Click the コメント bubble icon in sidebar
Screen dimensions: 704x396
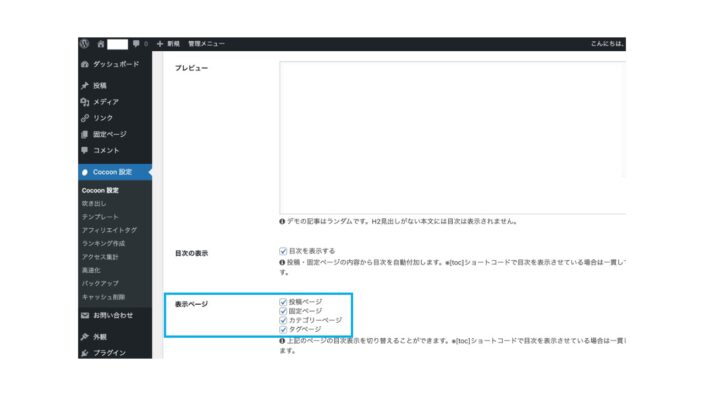pos(85,150)
